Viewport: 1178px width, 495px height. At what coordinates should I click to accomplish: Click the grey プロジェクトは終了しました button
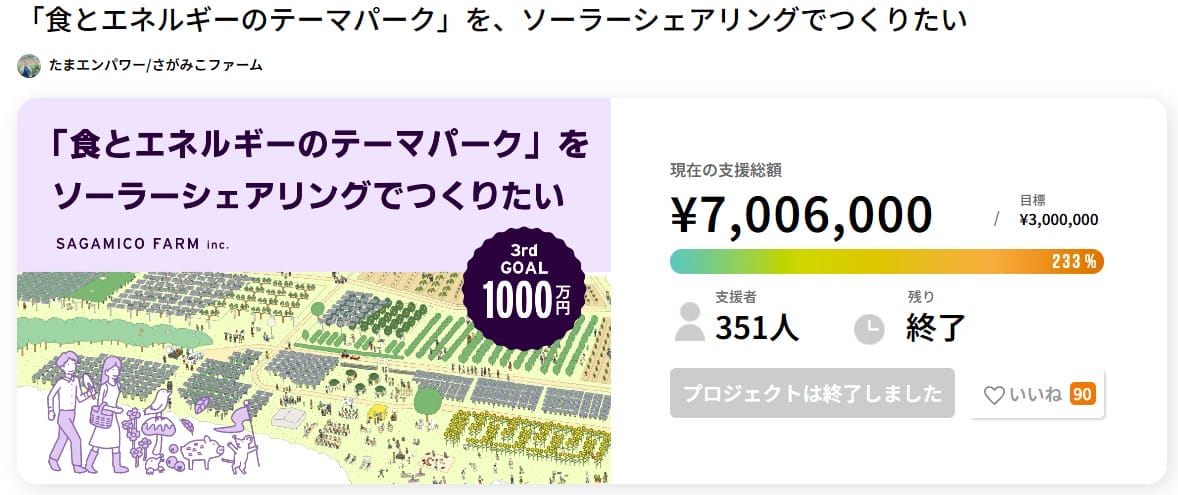(x=813, y=394)
